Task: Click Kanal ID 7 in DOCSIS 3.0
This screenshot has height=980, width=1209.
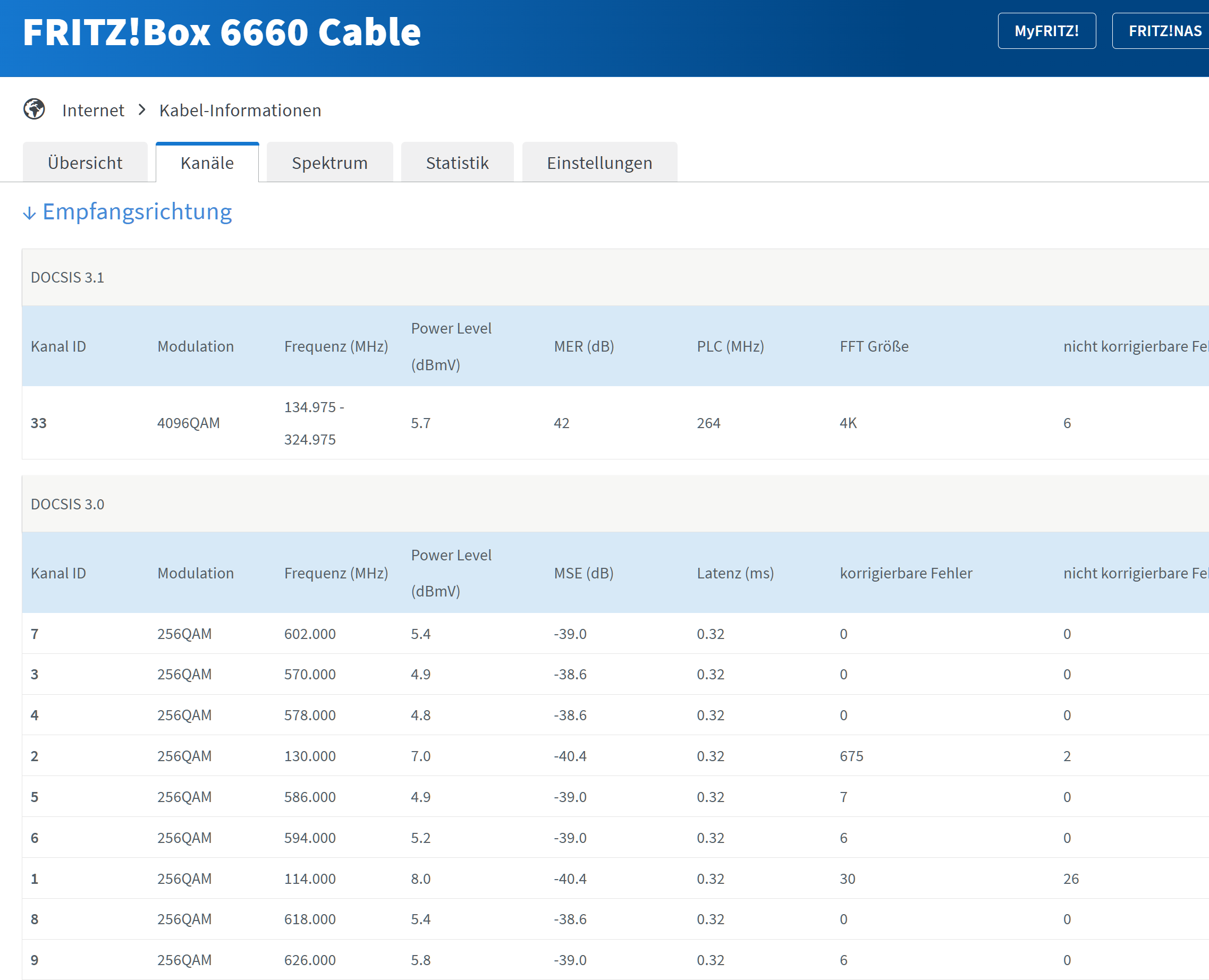Action: coord(35,634)
